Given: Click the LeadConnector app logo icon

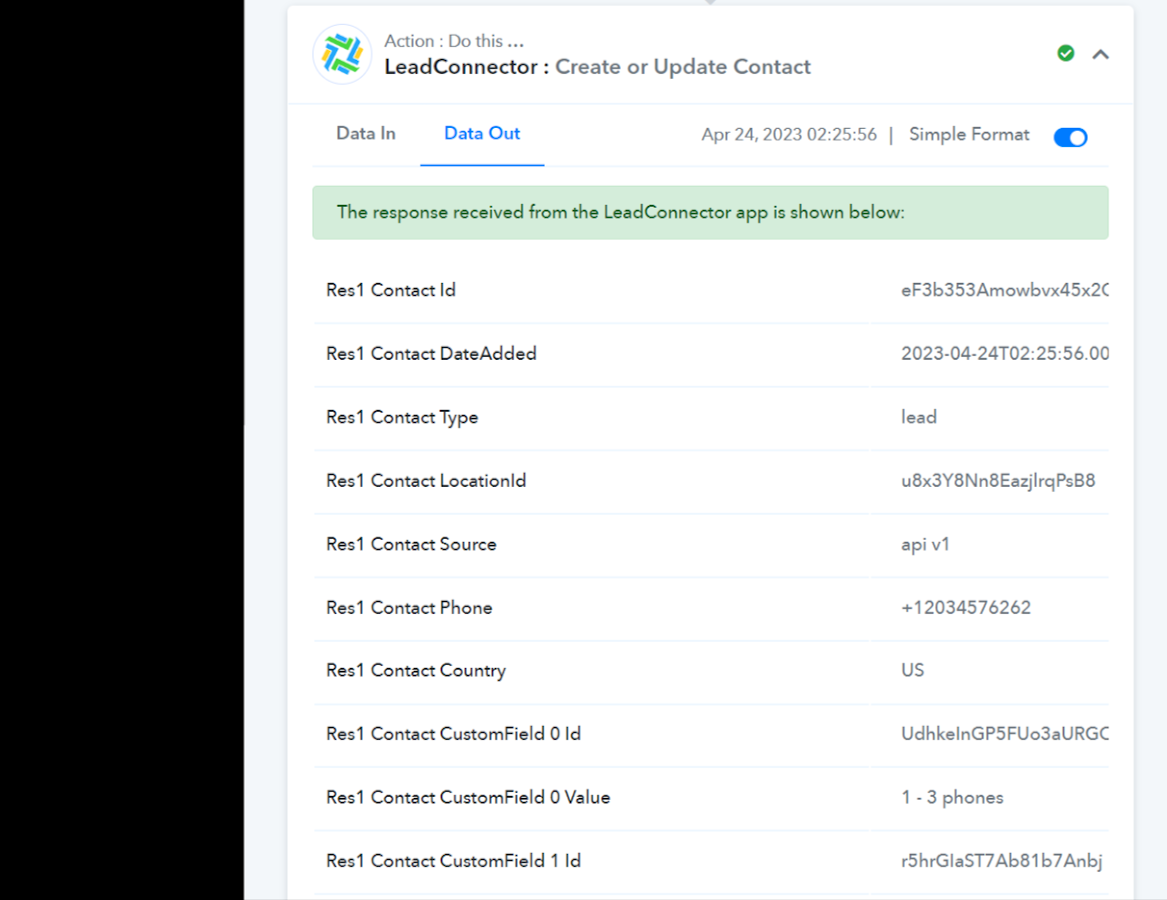Looking at the screenshot, I should pos(342,54).
